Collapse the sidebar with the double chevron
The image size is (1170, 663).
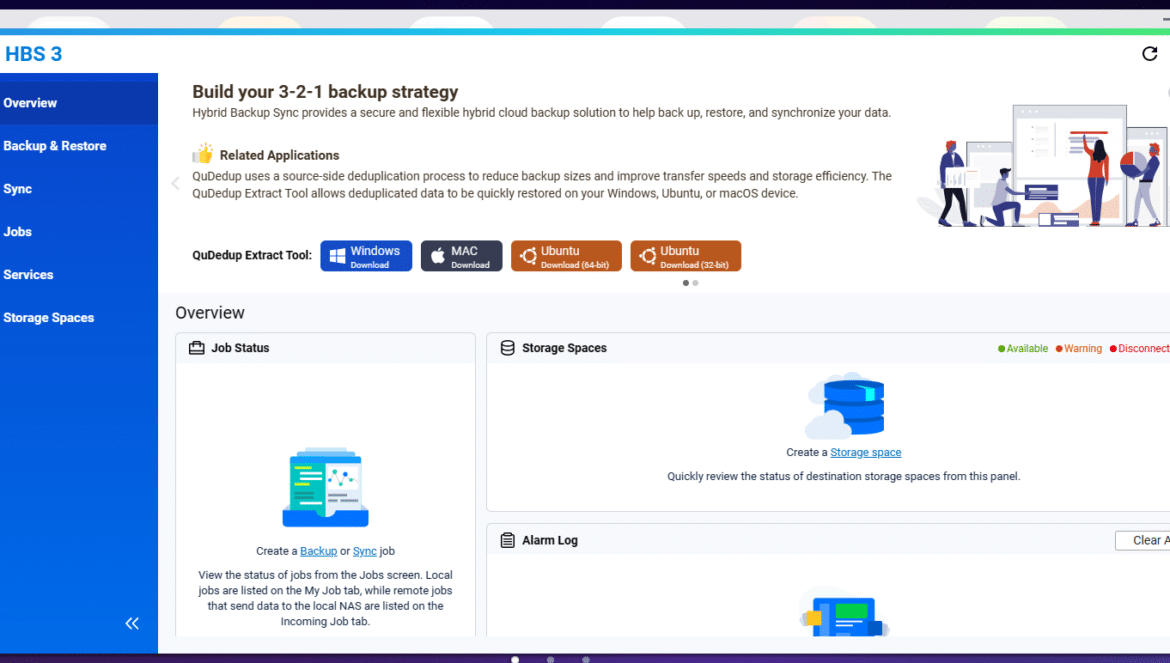pos(132,623)
